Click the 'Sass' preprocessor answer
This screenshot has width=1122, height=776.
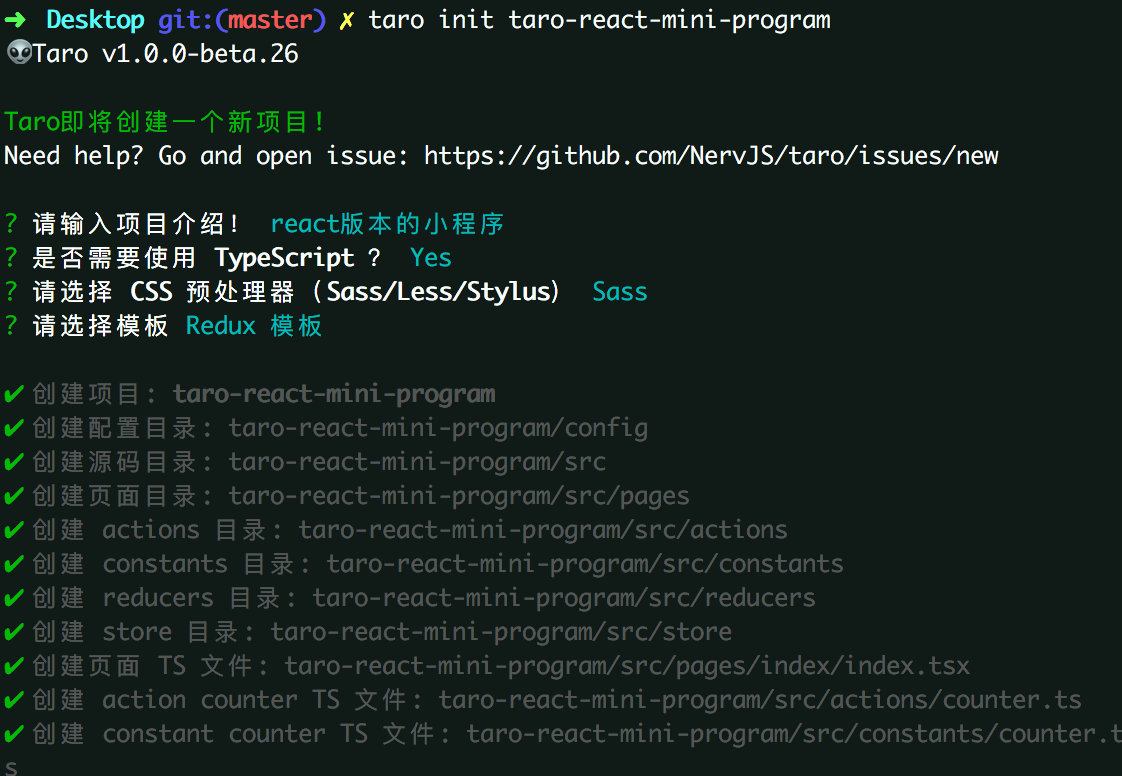[x=620, y=292]
